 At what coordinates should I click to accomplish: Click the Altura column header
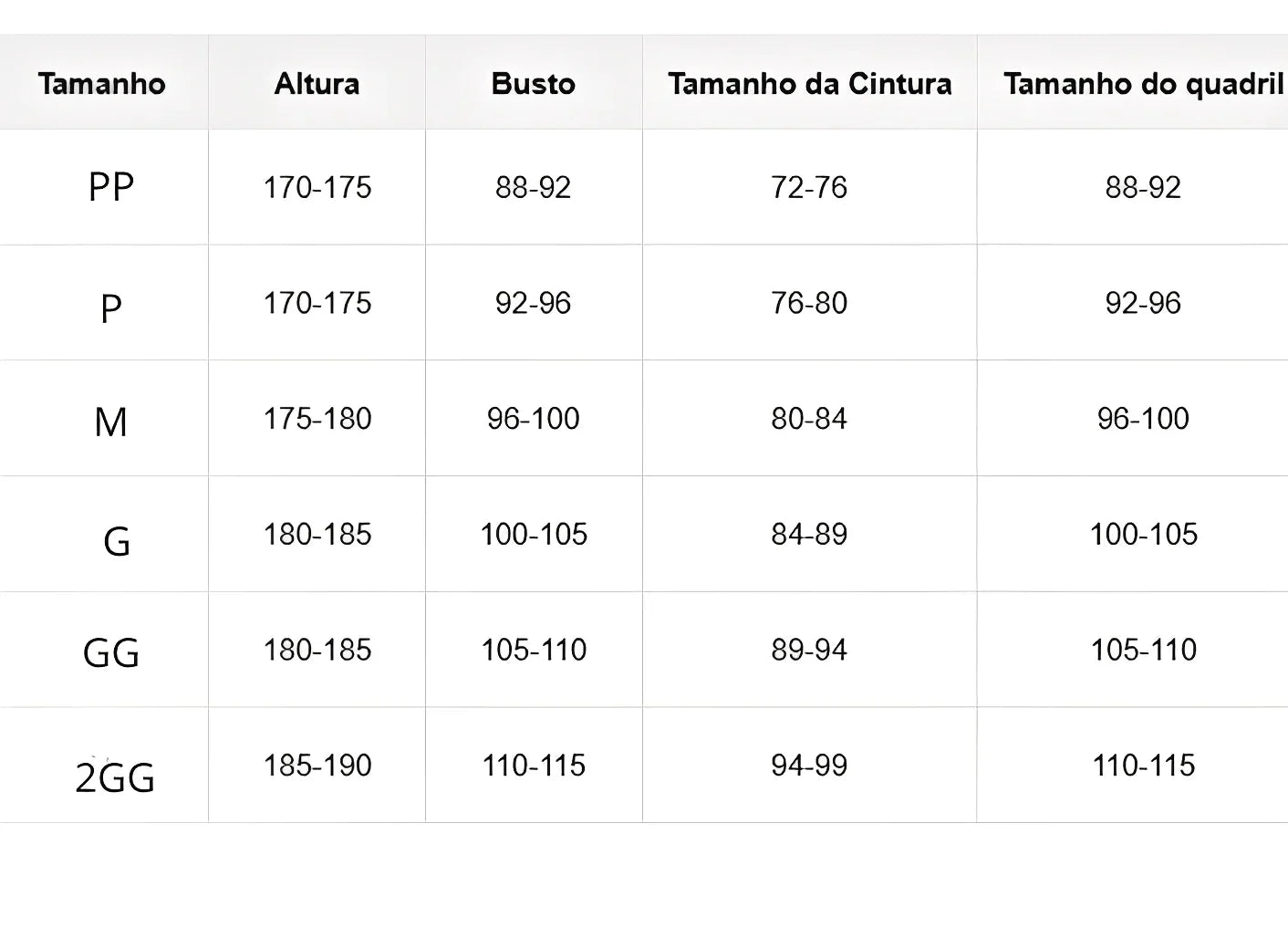point(317,84)
